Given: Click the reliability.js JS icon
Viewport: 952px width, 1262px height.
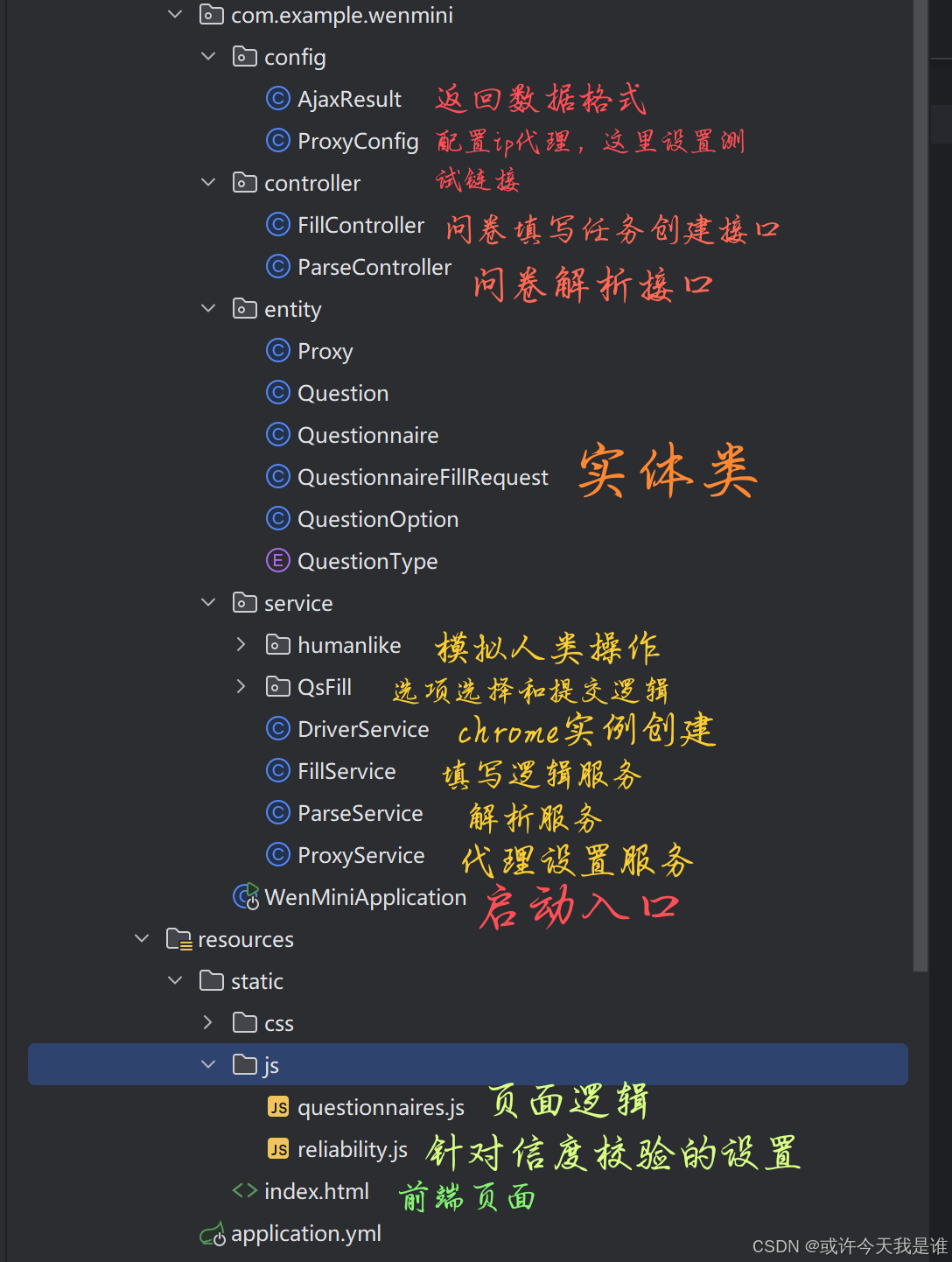Looking at the screenshot, I should [278, 1149].
